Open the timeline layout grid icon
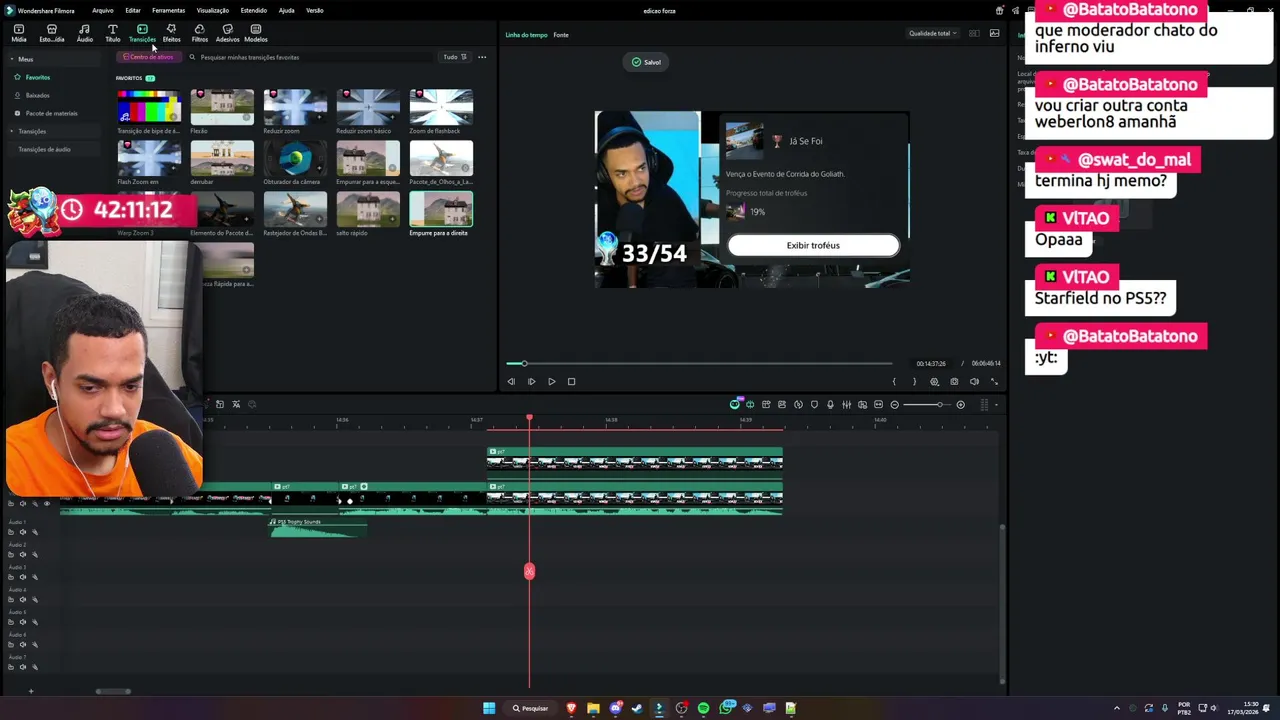1280x720 pixels. tap(984, 404)
